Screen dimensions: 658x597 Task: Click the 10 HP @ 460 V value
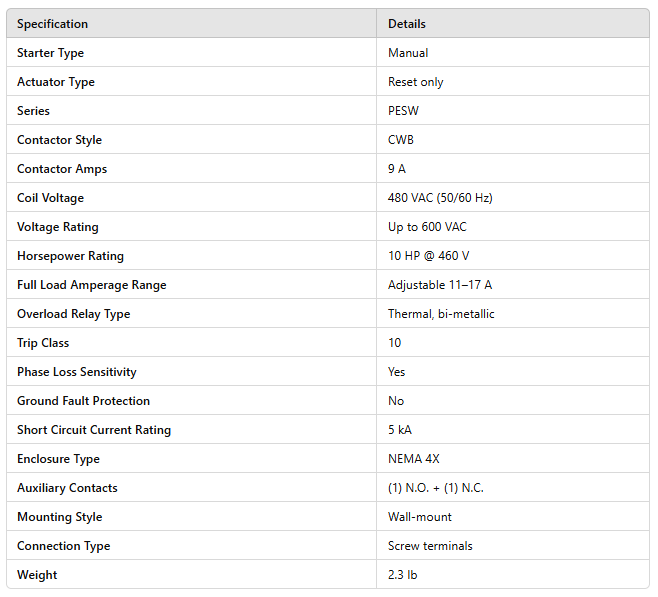point(428,256)
